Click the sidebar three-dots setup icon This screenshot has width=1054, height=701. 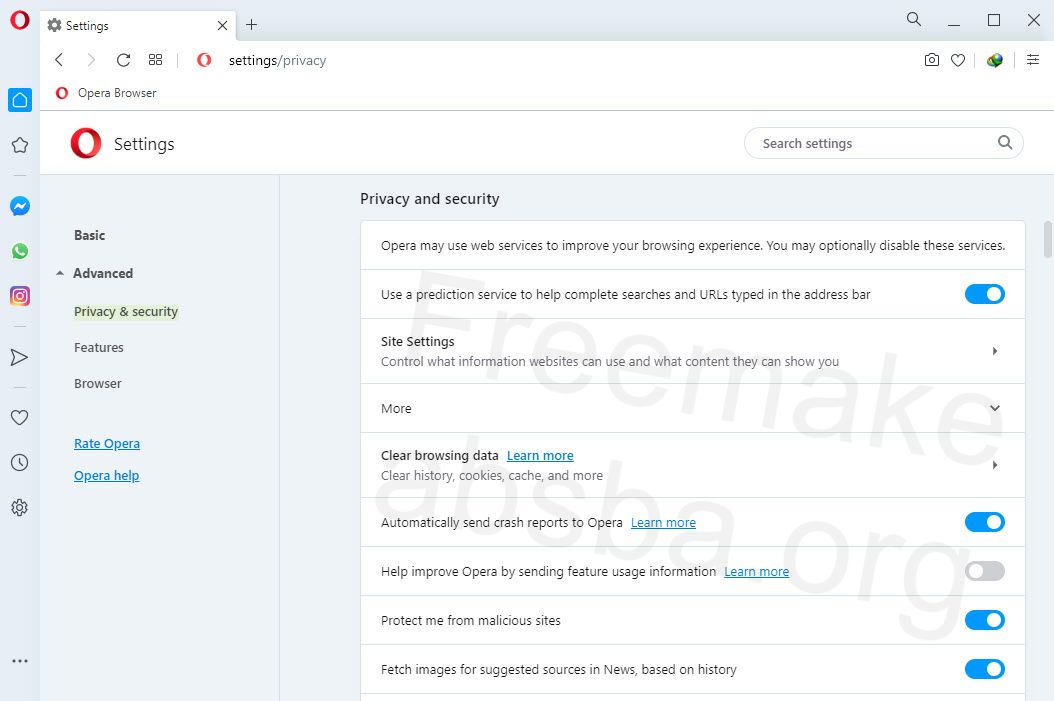[19, 661]
